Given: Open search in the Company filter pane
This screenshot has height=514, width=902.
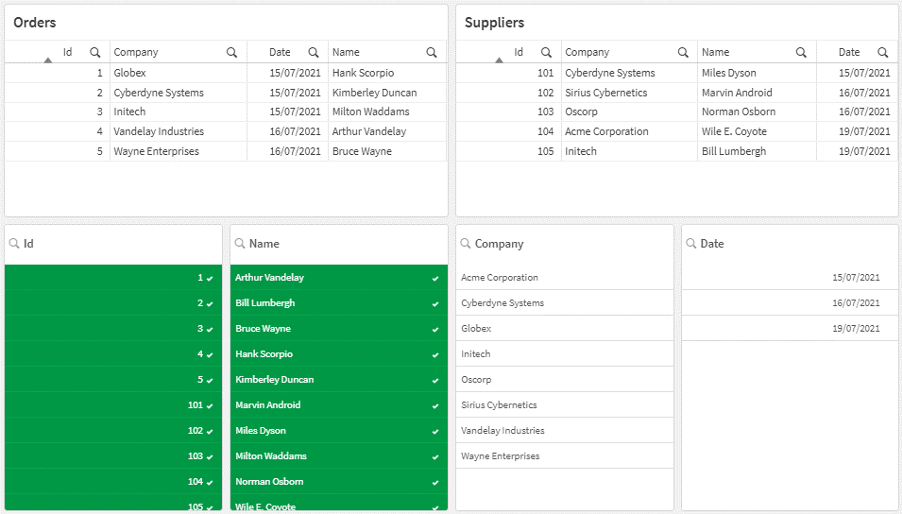Looking at the screenshot, I should point(465,244).
